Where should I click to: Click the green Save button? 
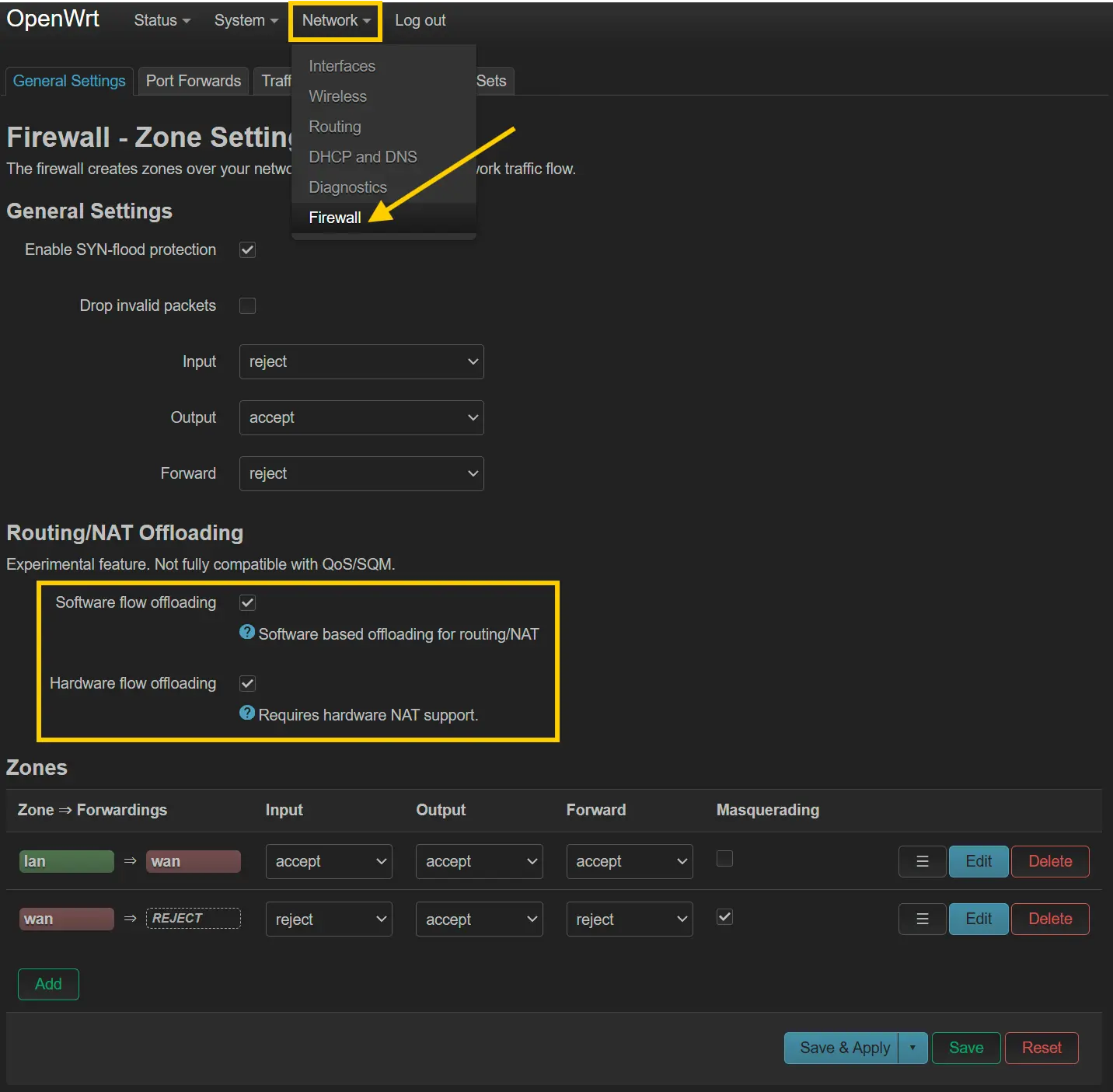(966, 1048)
